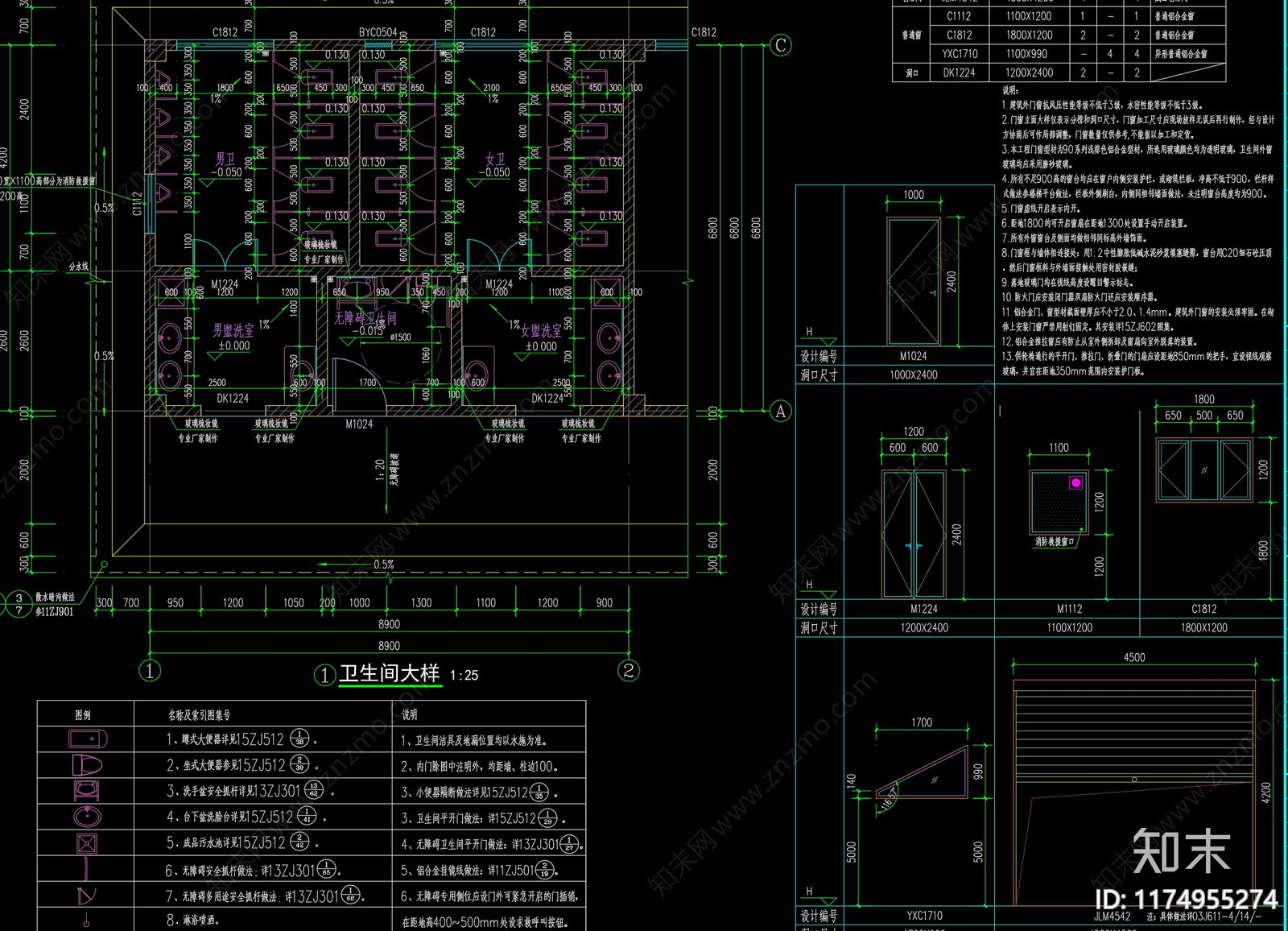Click the '1:25' scale label beside the title
The width and height of the screenshot is (1288, 931).
pyautogui.click(x=464, y=676)
